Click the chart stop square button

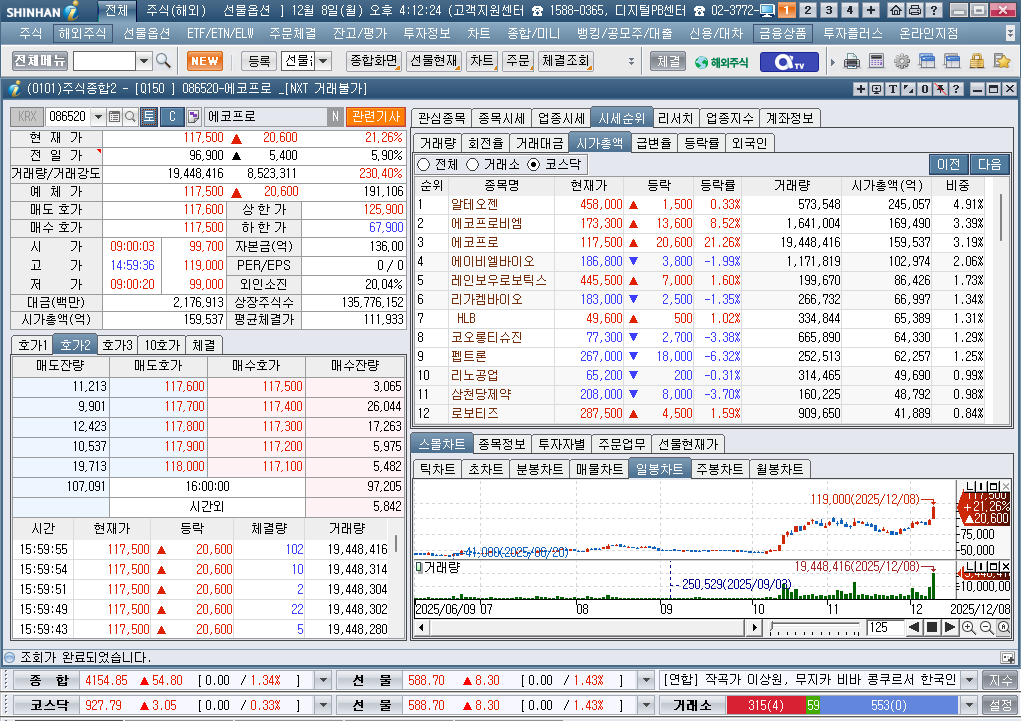pyautogui.click(x=932, y=628)
